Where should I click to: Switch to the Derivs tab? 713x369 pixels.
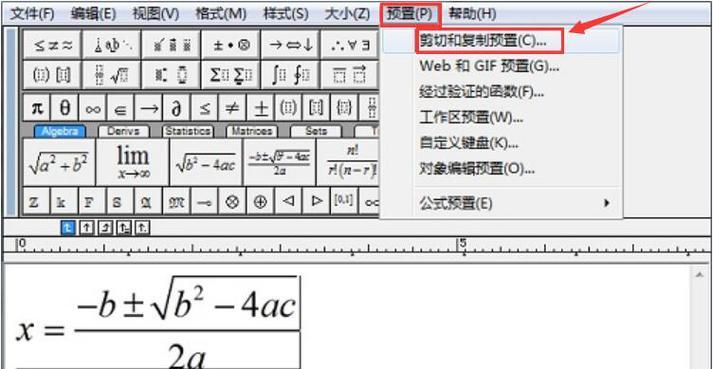124,131
